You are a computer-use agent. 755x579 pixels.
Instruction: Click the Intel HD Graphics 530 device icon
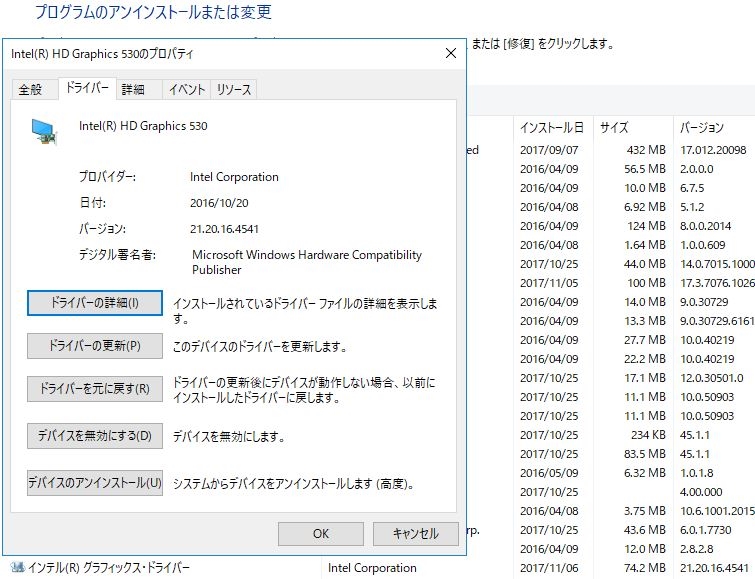click(44, 132)
